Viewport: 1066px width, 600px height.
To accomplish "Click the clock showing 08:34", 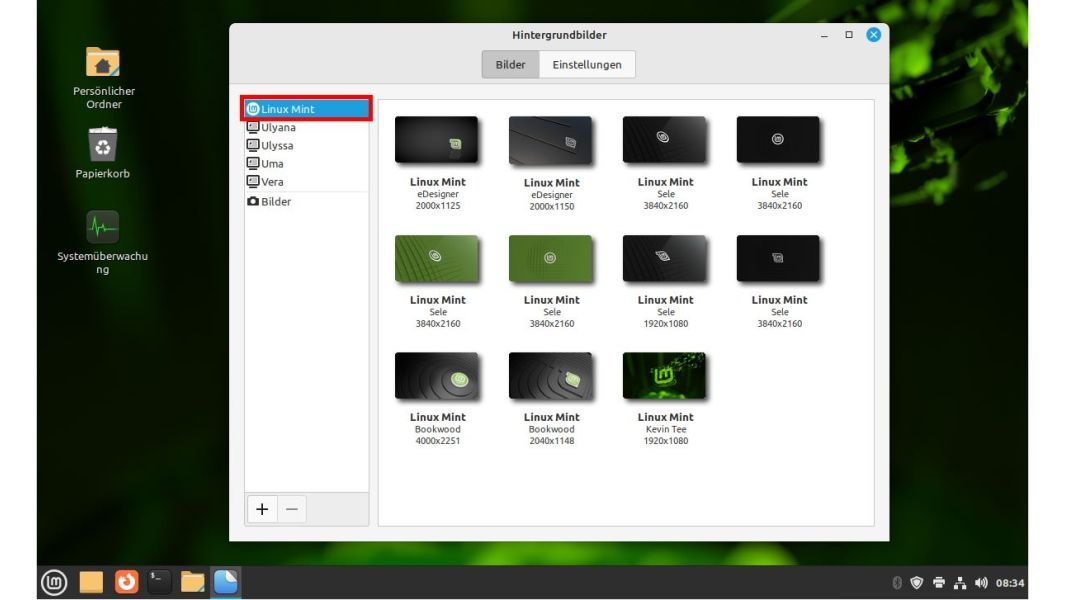I will (1010, 583).
